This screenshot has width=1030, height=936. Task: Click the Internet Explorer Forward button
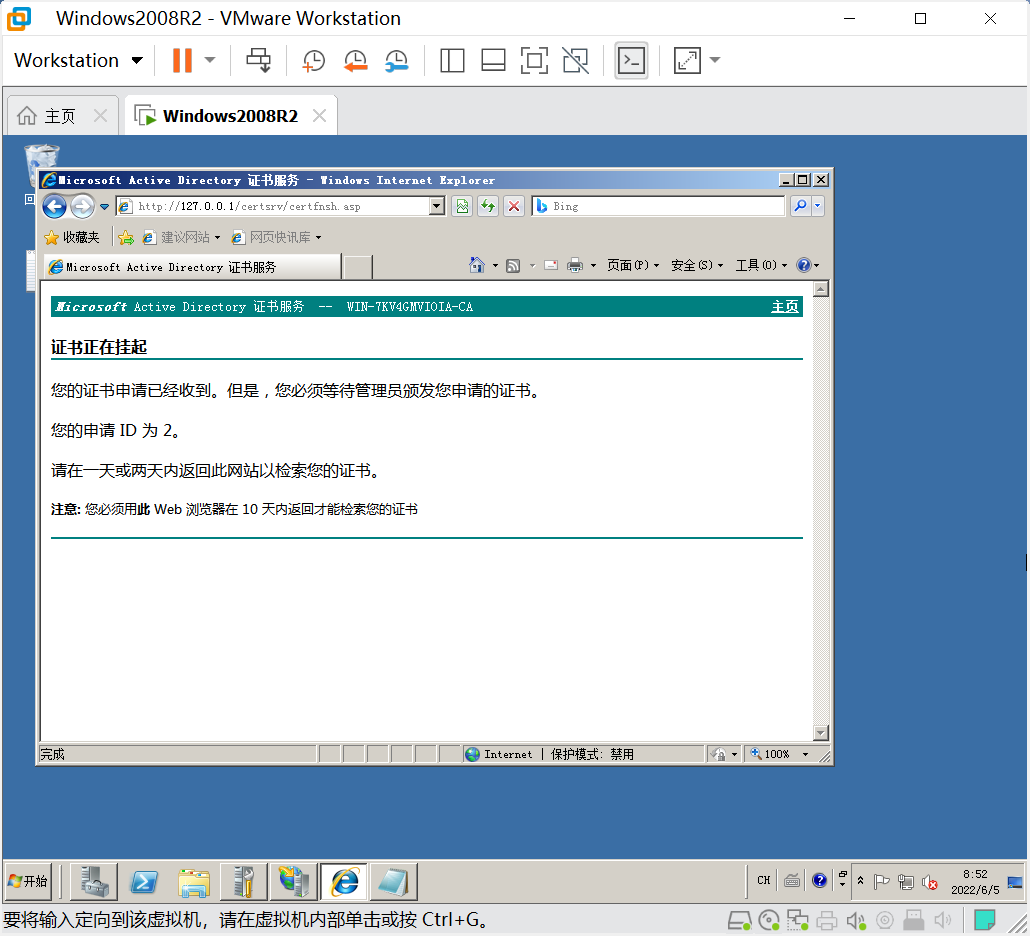[x=82, y=206]
